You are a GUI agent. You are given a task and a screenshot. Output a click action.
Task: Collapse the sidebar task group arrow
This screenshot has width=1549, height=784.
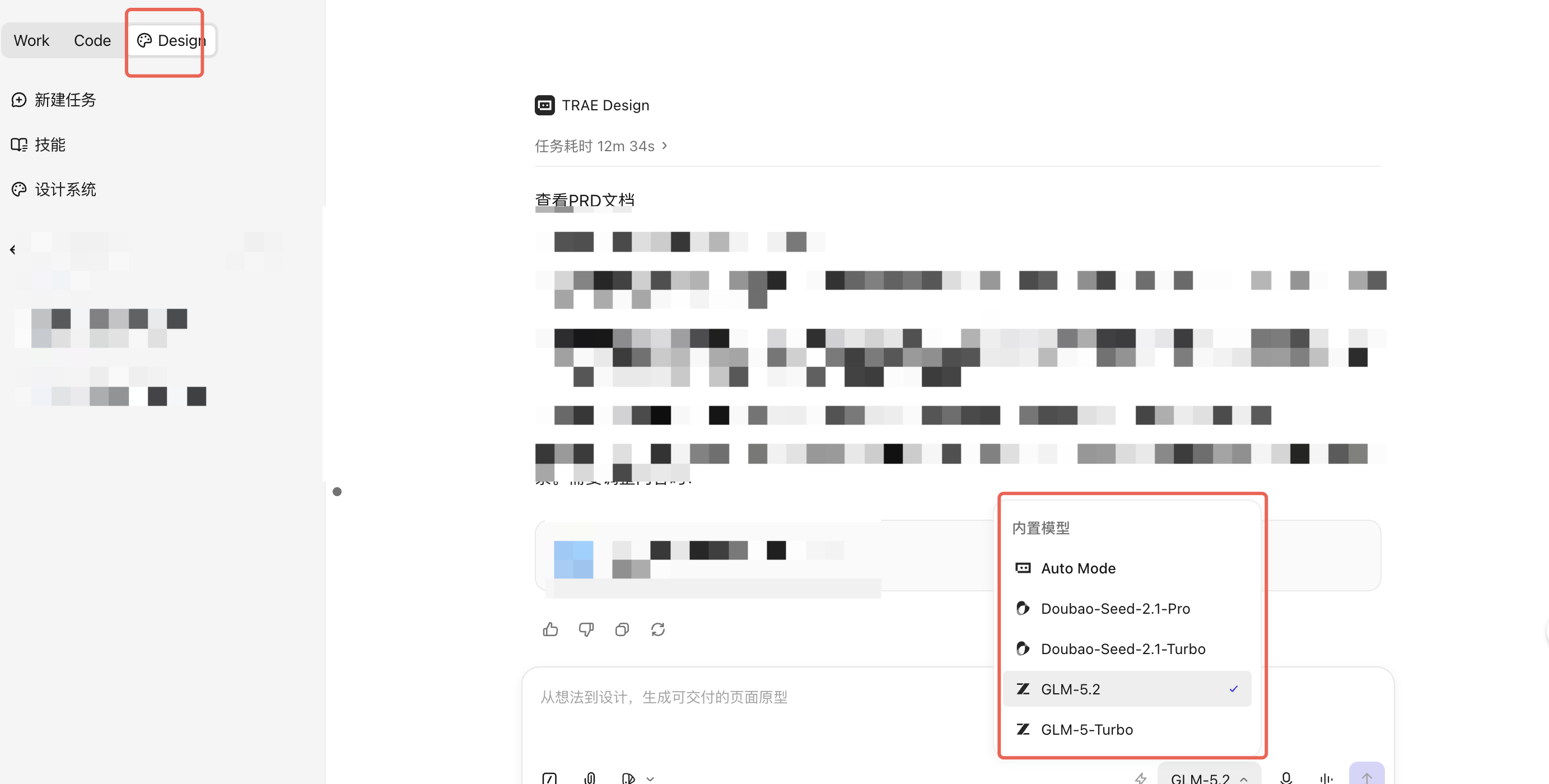(x=13, y=250)
